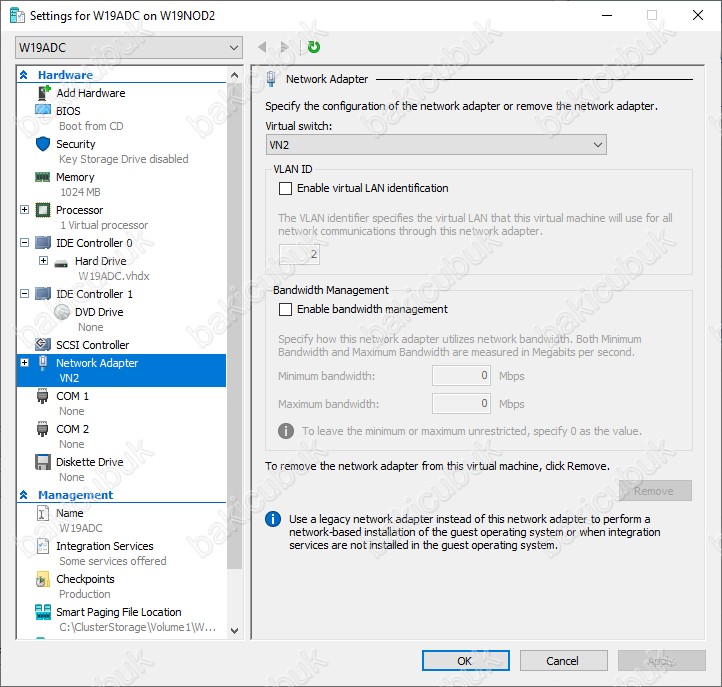The height and width of the screenshot is (687, 722).
Task: Click the 'C:\ClusterStorage\Volume1\W…' path
Action: tap(137, 627)
